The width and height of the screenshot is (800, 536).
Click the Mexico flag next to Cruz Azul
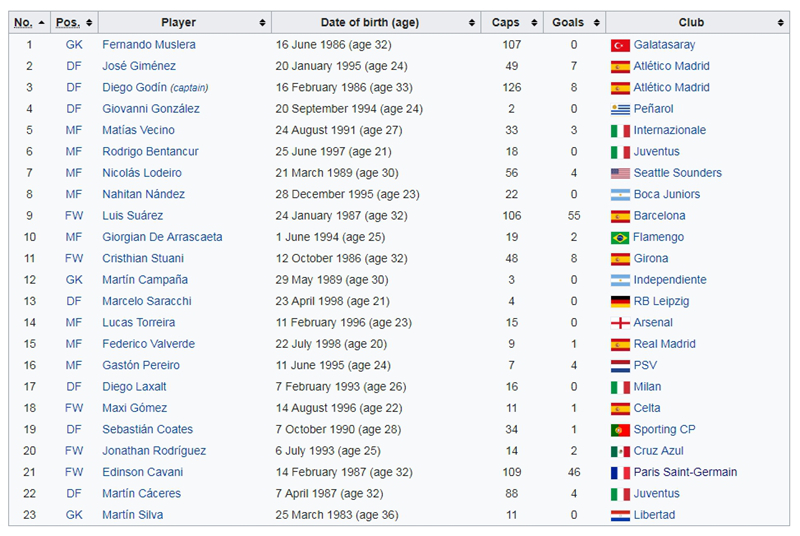pos(620,451)
